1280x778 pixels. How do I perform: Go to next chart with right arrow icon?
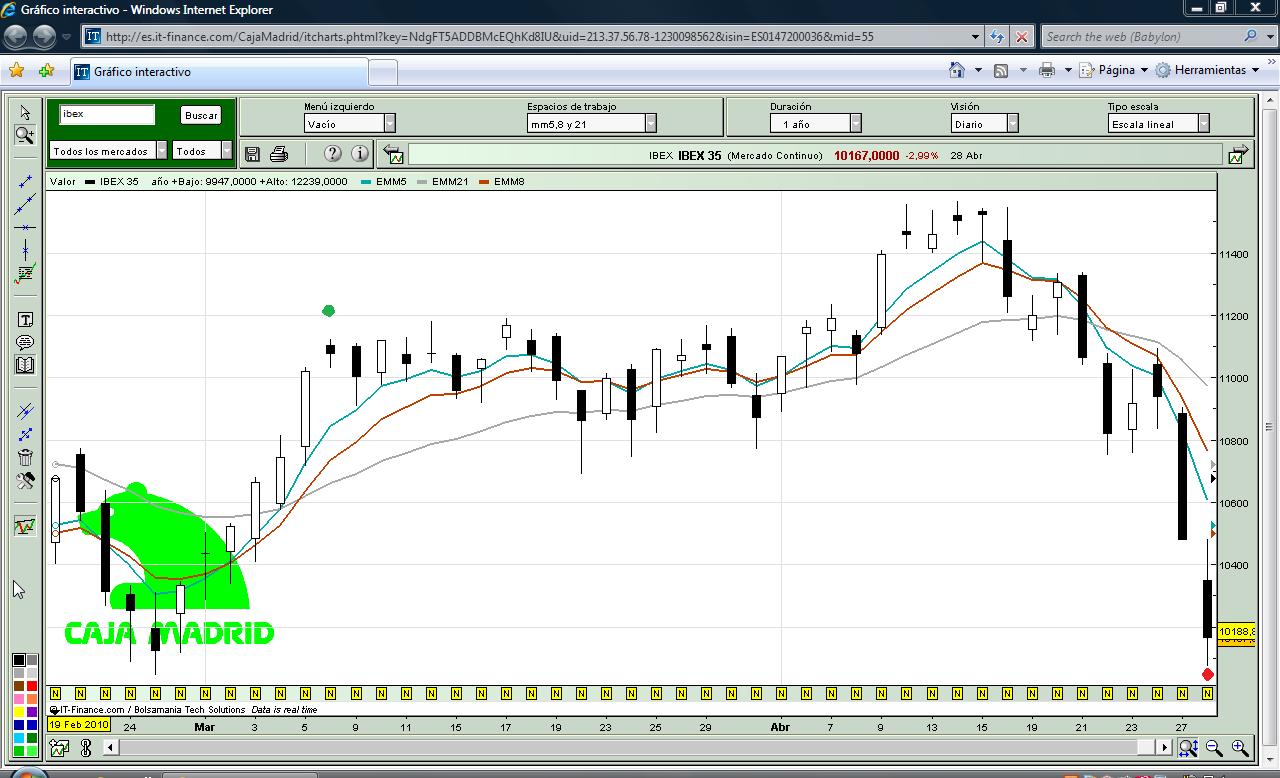coord(1239,154)
